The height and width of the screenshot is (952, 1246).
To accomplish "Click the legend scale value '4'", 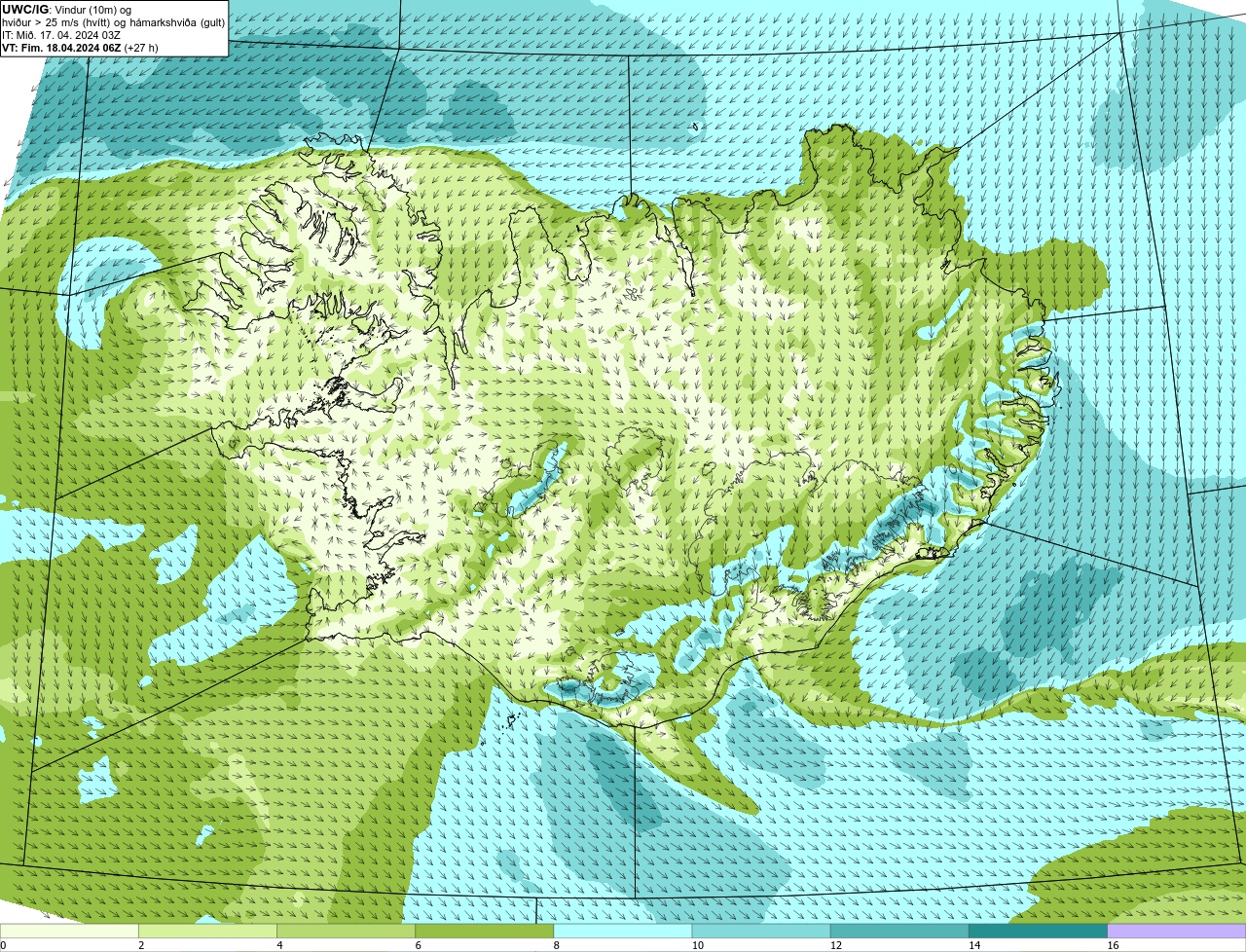I will (x=279, y=945).
